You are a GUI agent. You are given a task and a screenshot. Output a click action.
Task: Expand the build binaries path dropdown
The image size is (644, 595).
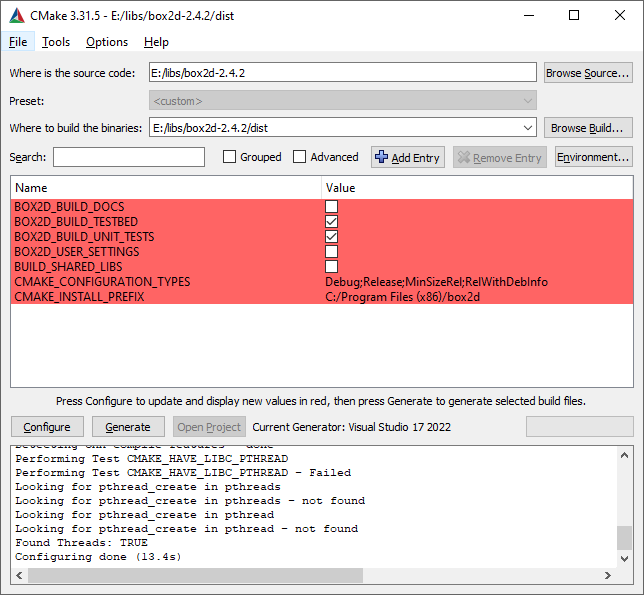tap(528, 128)
